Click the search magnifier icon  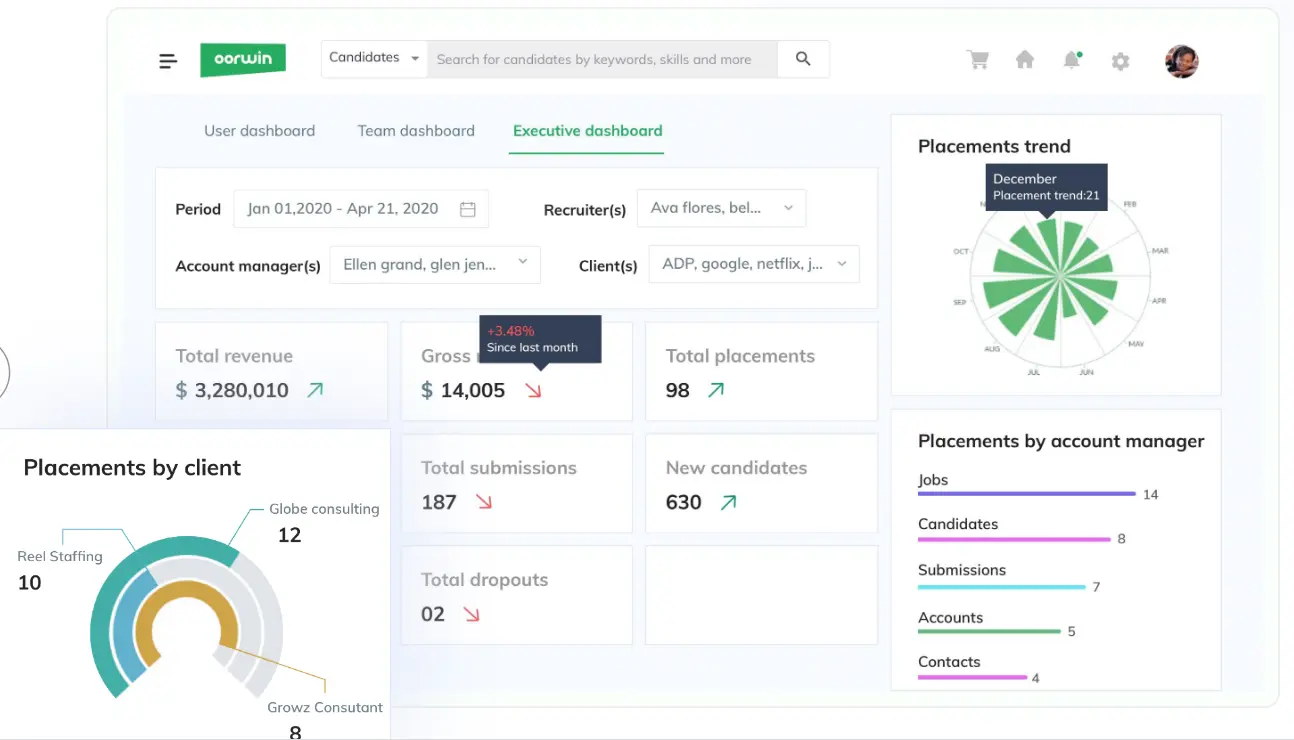[803, 59]
